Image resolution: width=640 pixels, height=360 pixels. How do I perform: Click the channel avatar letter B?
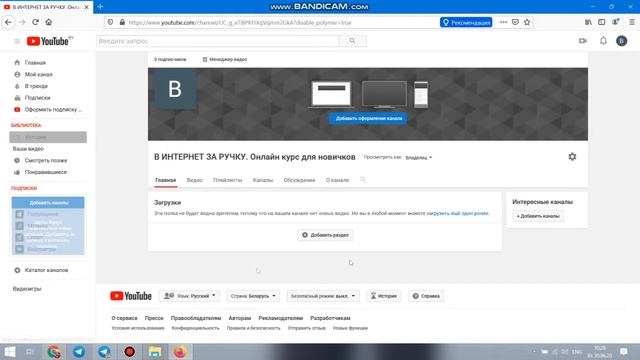(x=175, y=89)
